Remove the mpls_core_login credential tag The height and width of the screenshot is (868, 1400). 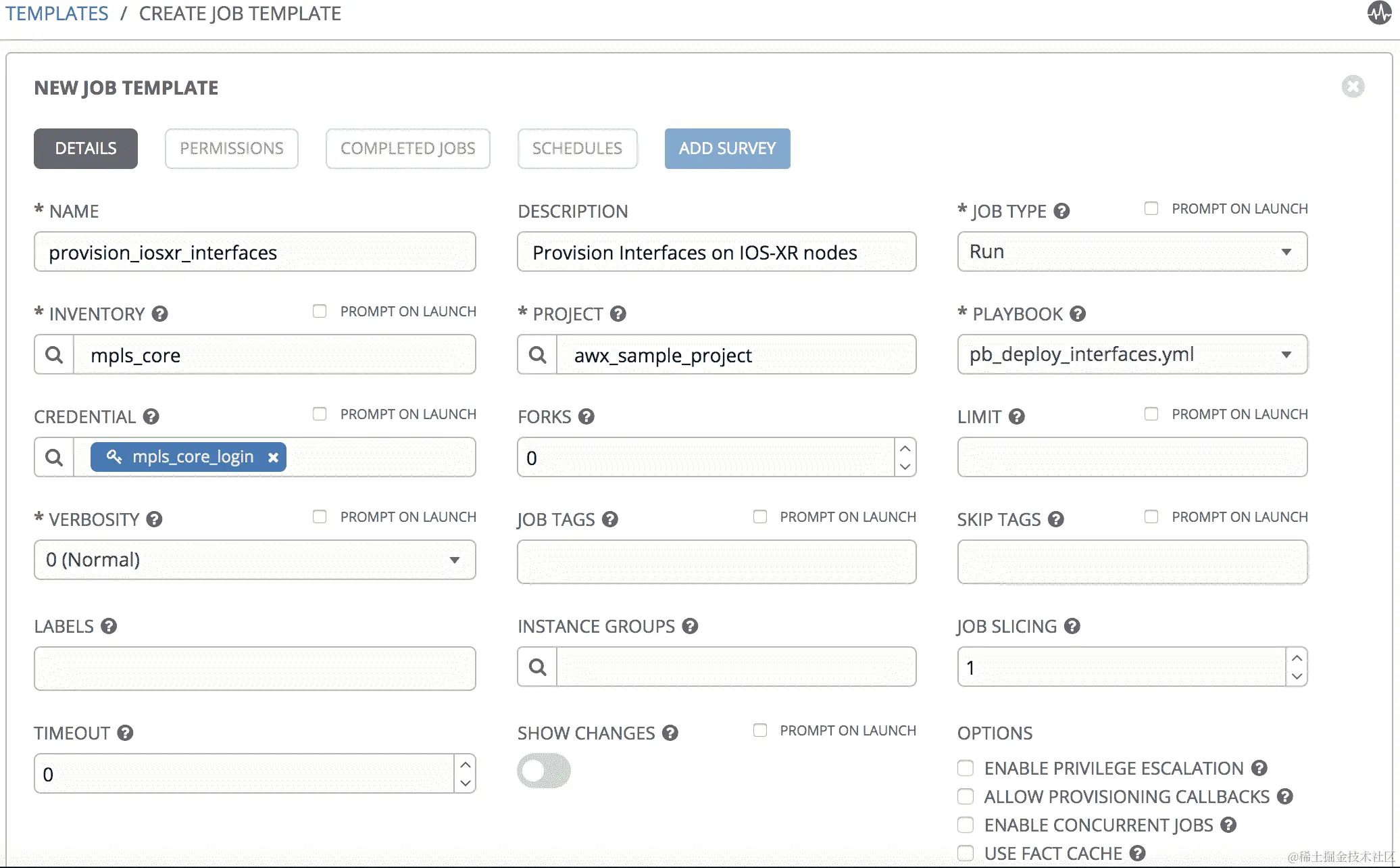pyautogui.click(x=273, y=458)
